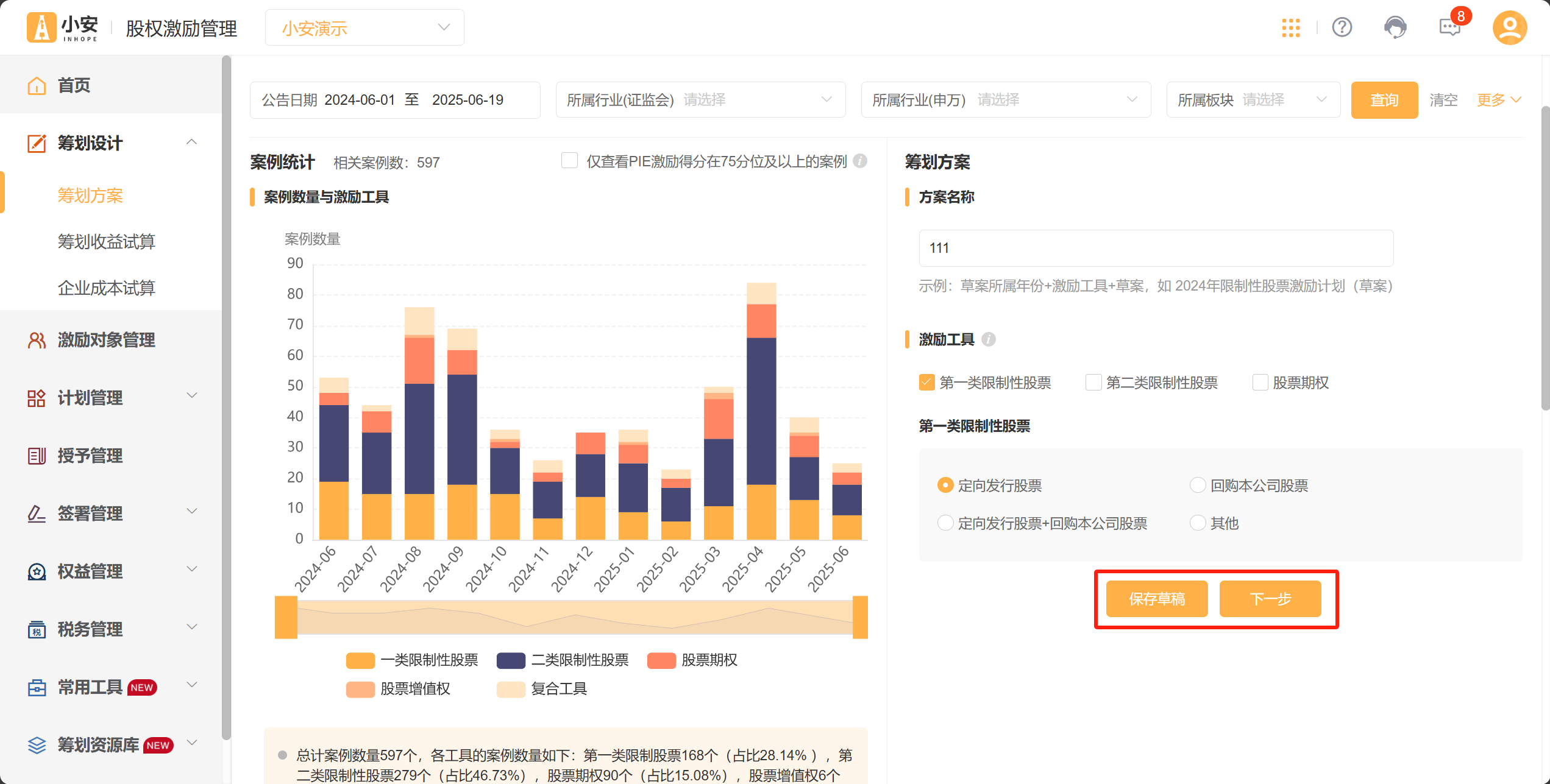Viewport: 1550px width, 784px height.
Task: Expand 计划管理 menu chevron
Action: click(x=191, y=396)
